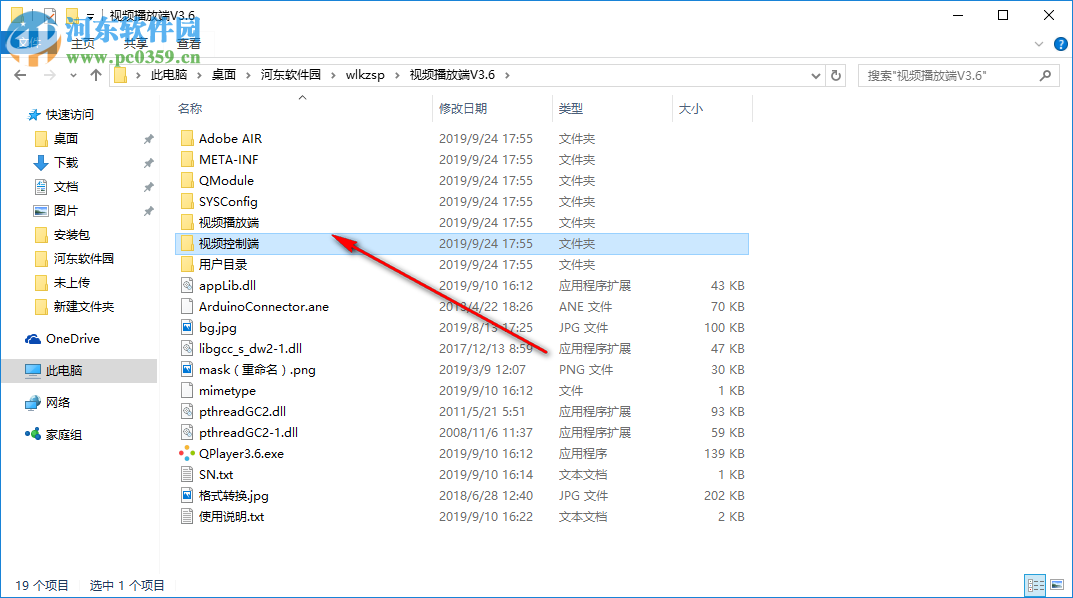
Task: Switch to the 查看 ribbon tab
Action: [188, 43]
